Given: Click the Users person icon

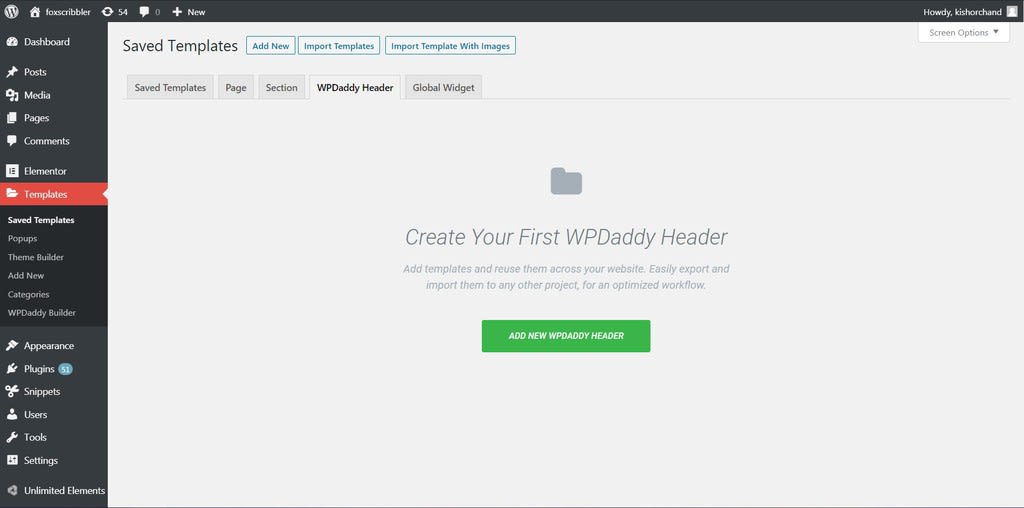Looking at the screenshot, I should (x=12, y=415).
